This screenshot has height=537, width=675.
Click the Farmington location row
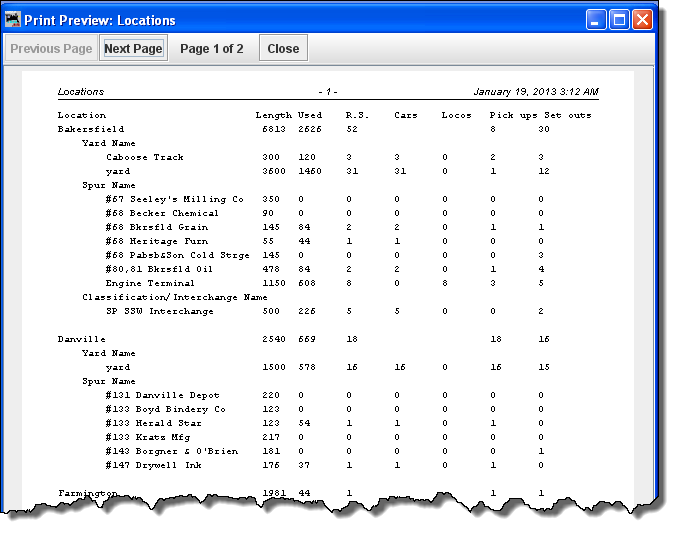coord(88,493)
